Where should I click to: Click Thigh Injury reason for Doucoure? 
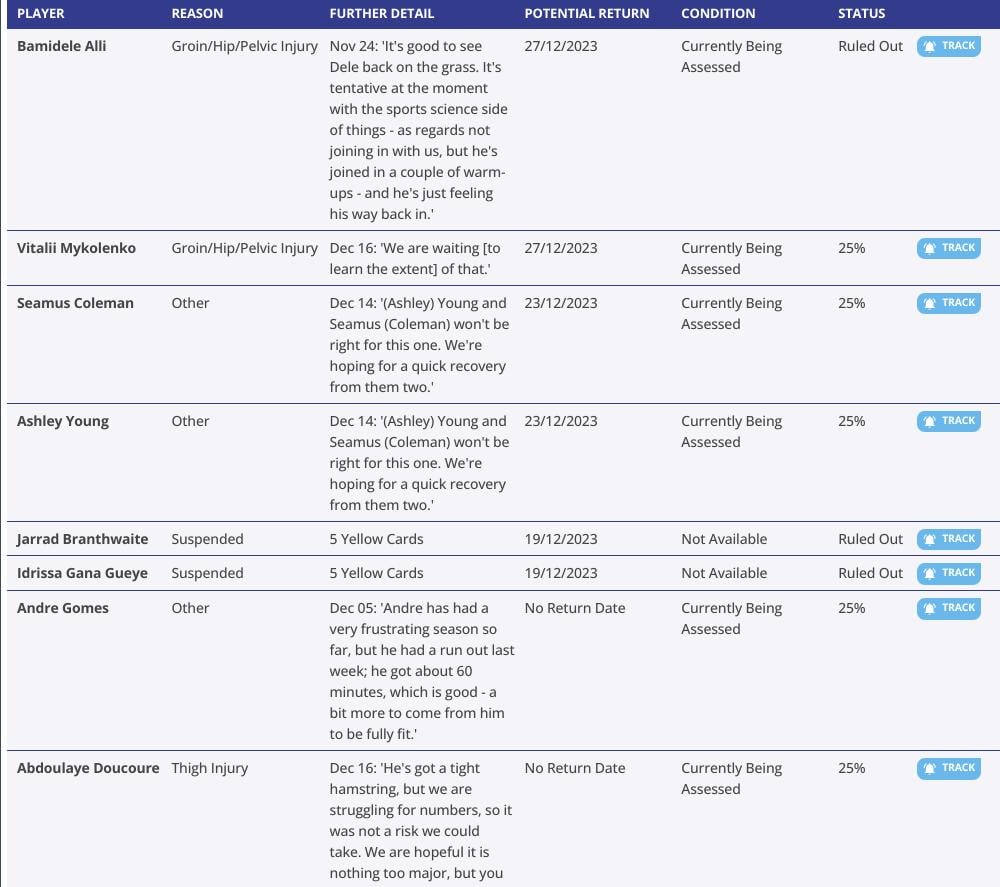(x=209, y=768)
